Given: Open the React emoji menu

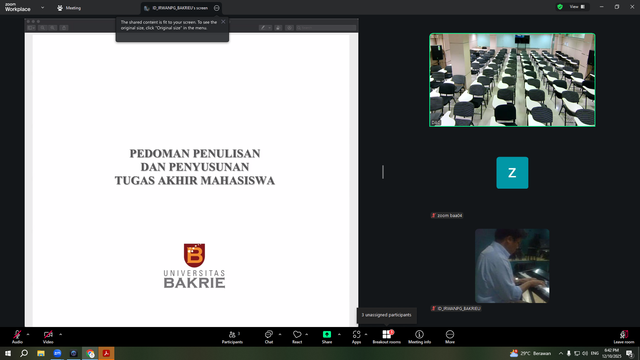Looking at the screenshot, I should [x=297, y=337].
